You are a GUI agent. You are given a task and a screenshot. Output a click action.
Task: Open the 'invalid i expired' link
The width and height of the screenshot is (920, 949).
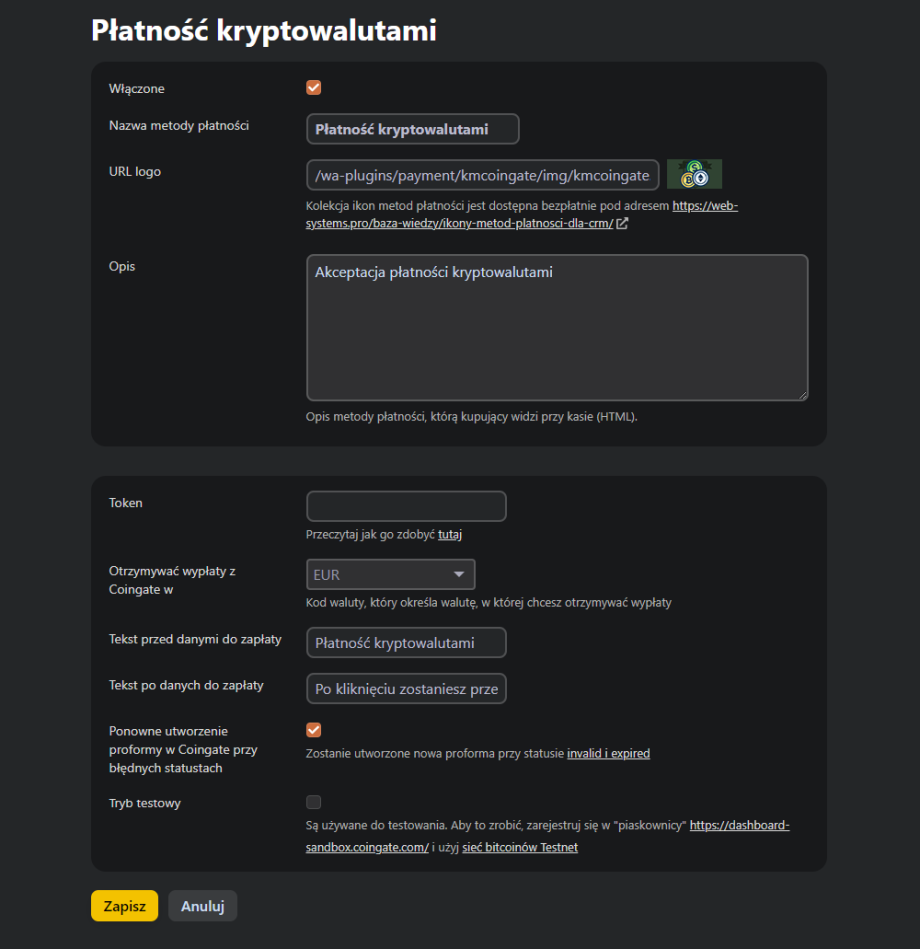pos(608,754)
